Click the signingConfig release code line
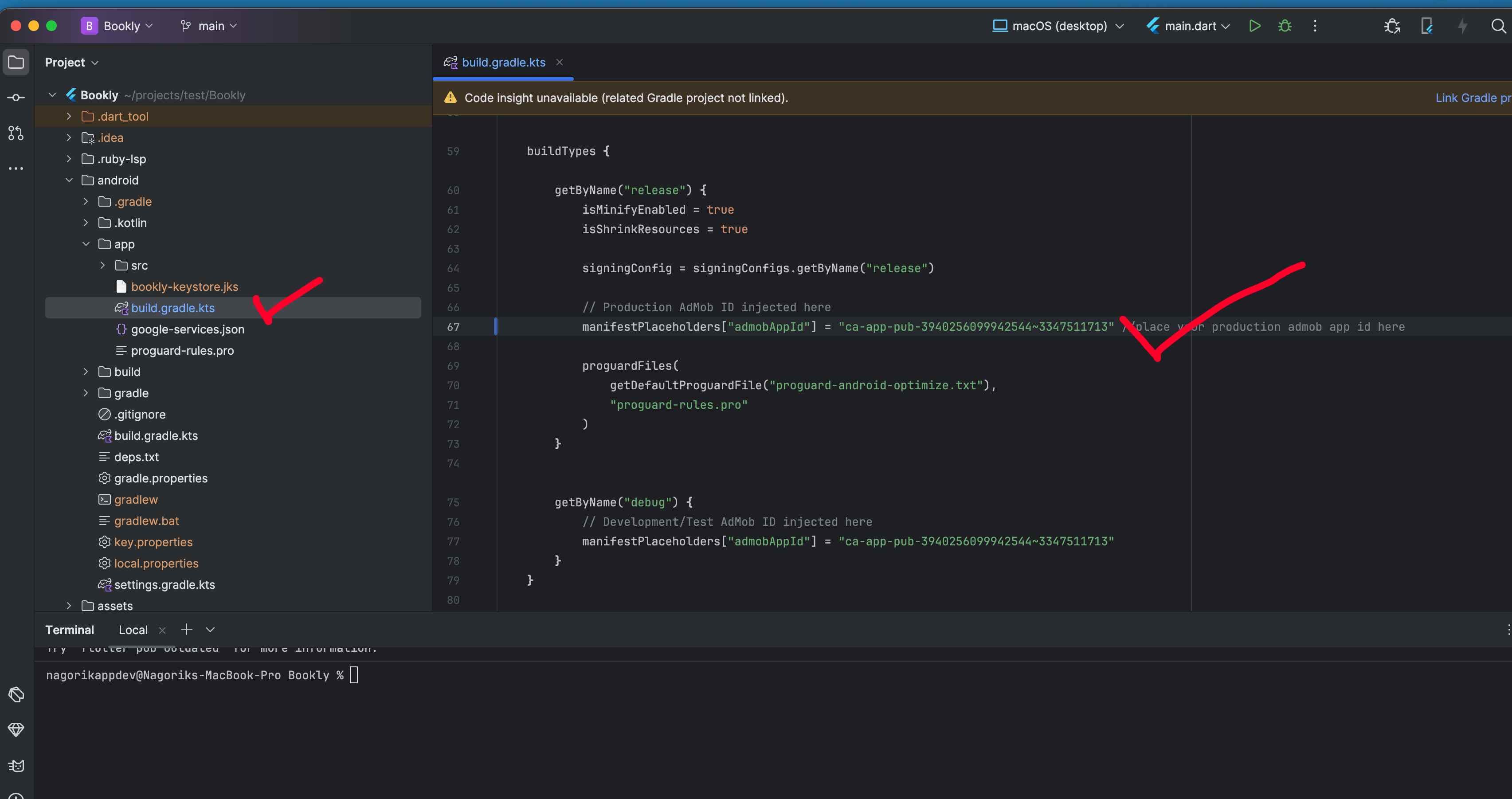The height and width of the screenshot is (799, 1512). point(758,268)
